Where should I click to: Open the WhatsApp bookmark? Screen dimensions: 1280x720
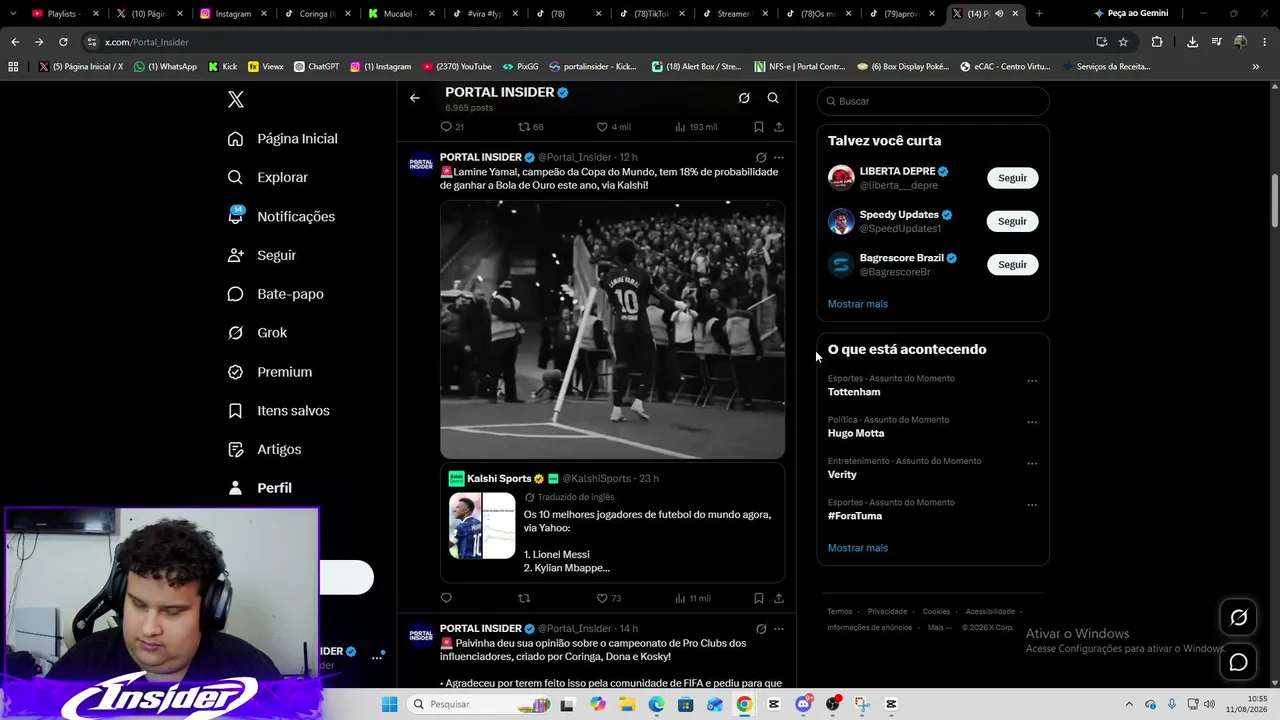tap(165, 67)
